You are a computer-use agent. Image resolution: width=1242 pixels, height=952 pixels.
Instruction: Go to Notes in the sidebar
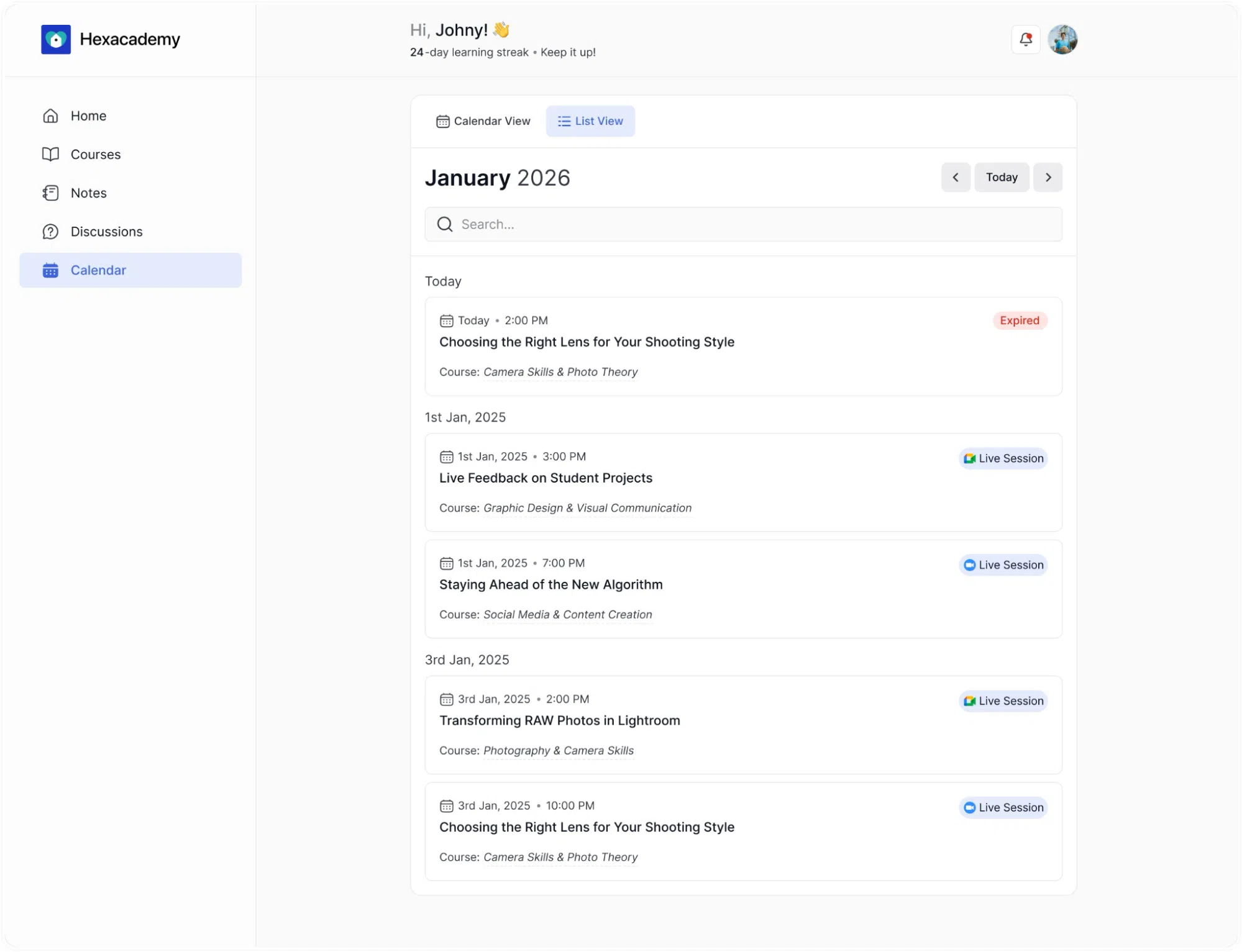(130, 193)
